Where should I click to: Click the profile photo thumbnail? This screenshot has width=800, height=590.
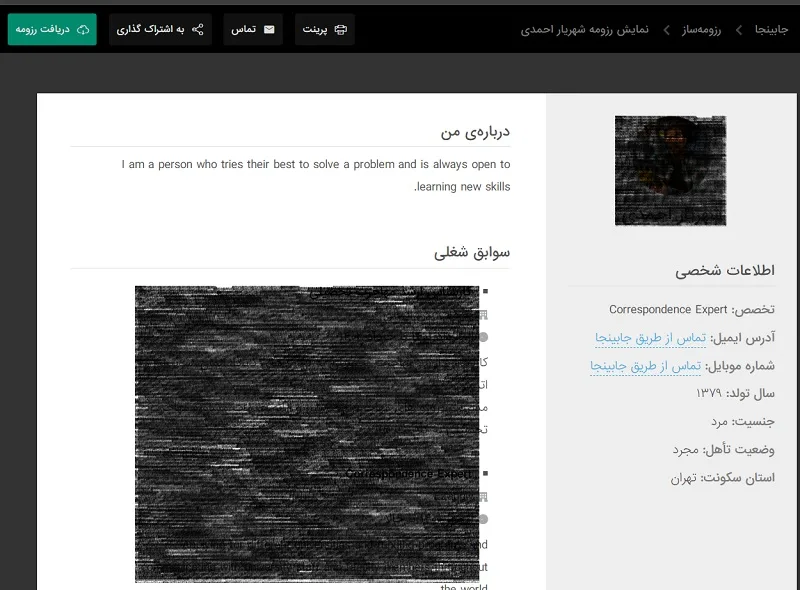click(x=670, y=170)
